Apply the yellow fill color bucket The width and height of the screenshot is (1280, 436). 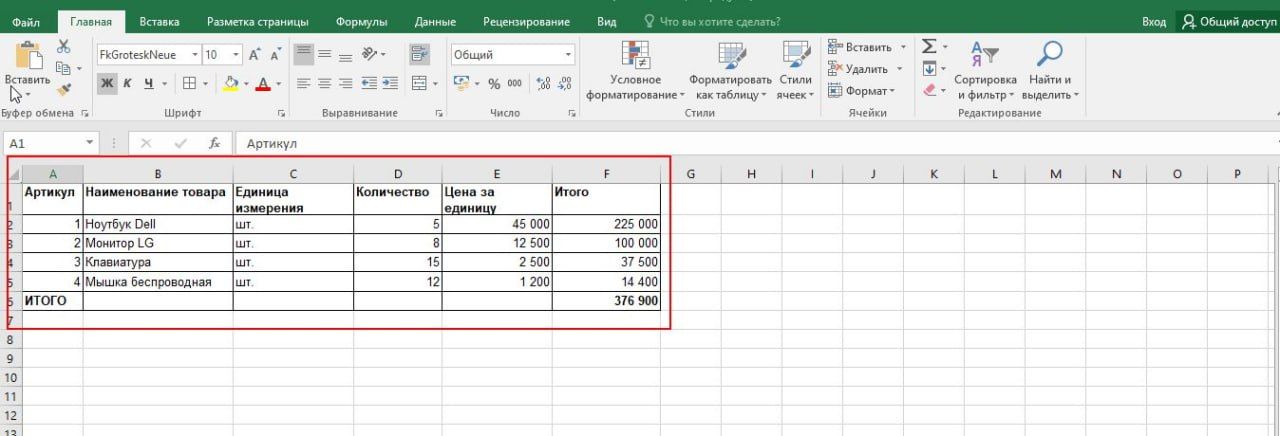click(x=231, y=83)
